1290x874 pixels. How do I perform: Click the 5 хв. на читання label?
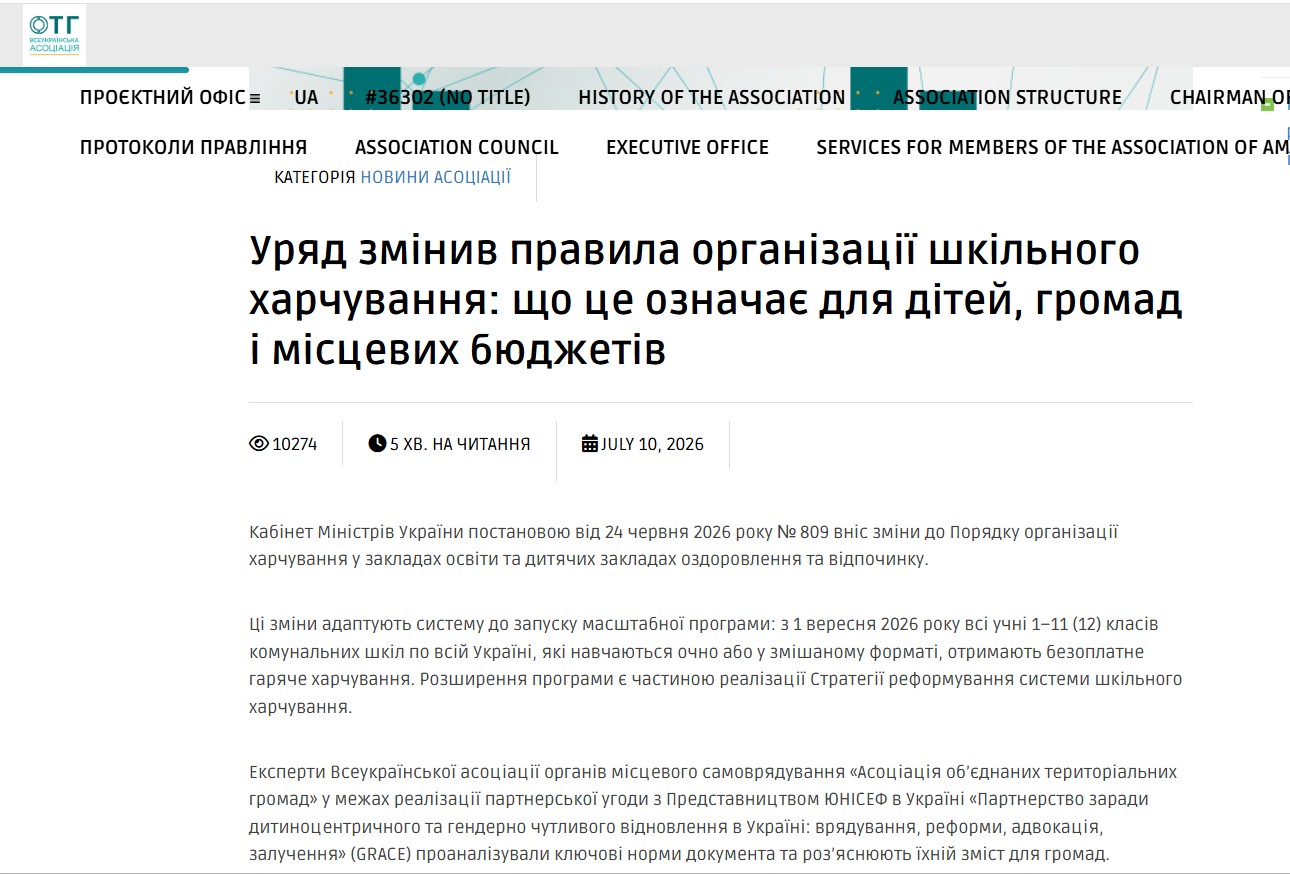(x=460, y=444)
